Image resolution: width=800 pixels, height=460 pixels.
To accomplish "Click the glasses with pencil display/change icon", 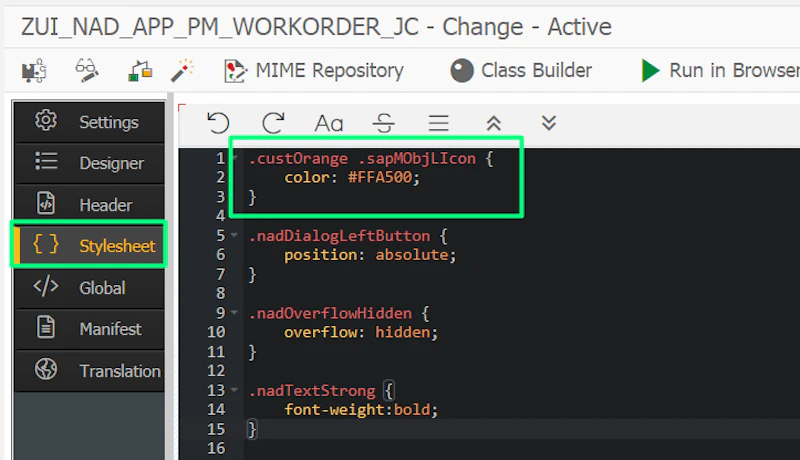I will pyautogui.click(x=87, y=70).
